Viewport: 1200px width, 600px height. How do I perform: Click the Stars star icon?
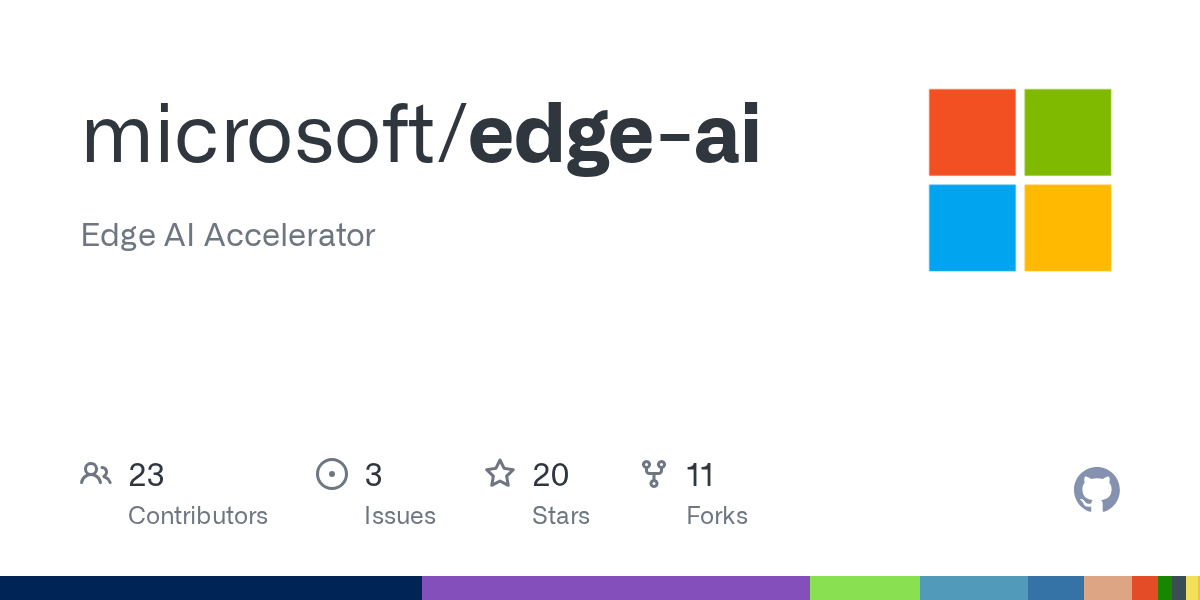coord(499,474)
